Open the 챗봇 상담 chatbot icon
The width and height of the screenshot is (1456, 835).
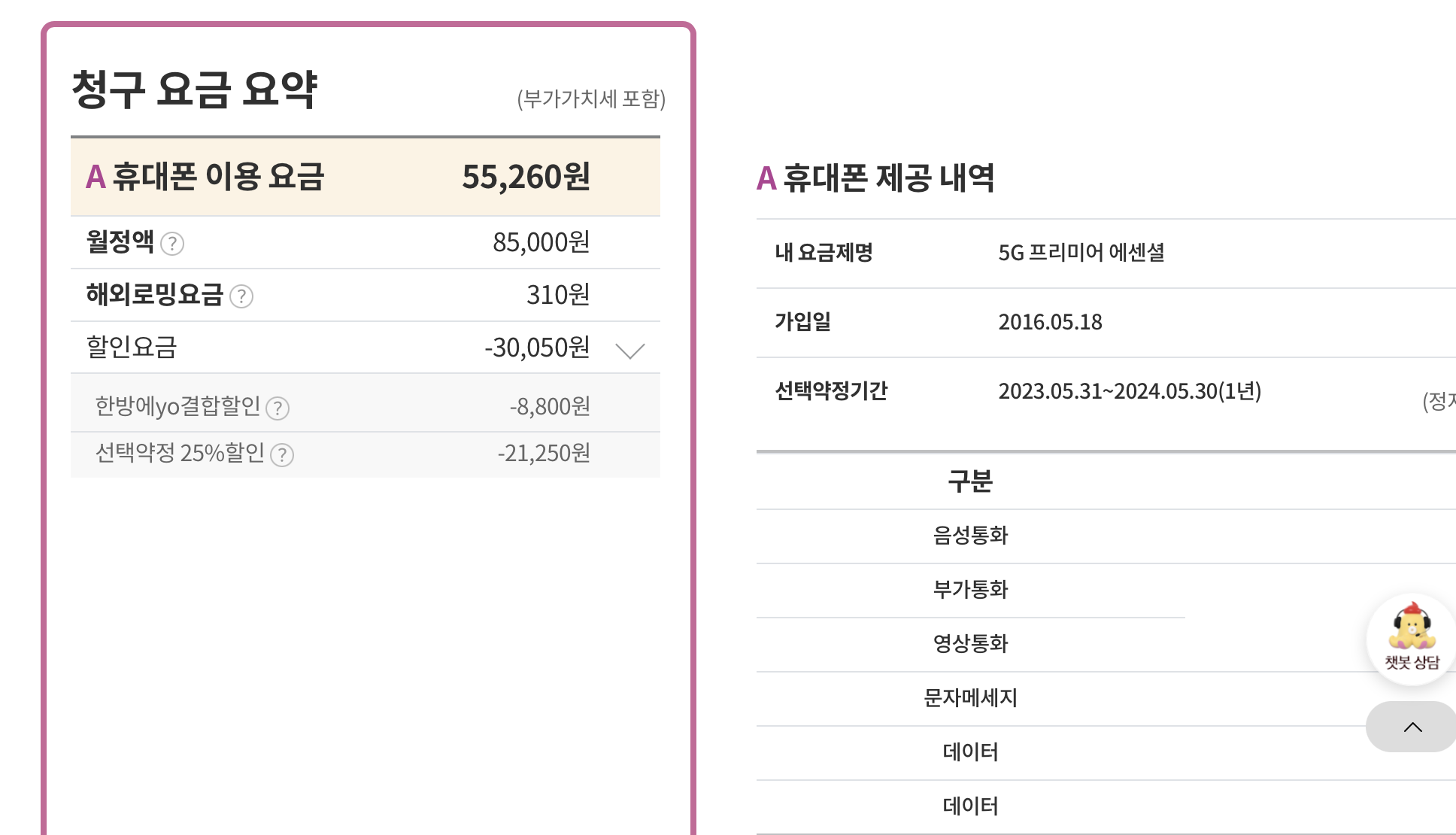(x=1412, y=638)
